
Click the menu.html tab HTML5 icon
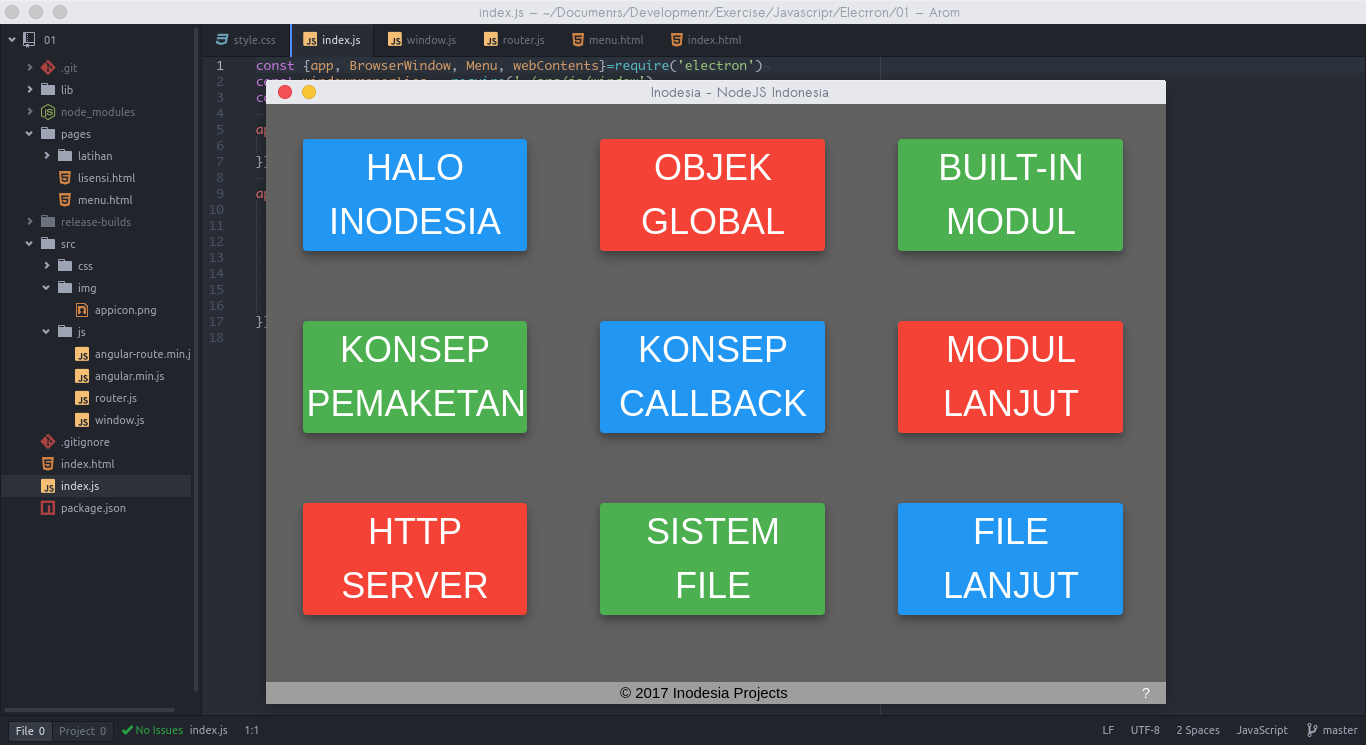coord(578,40)
